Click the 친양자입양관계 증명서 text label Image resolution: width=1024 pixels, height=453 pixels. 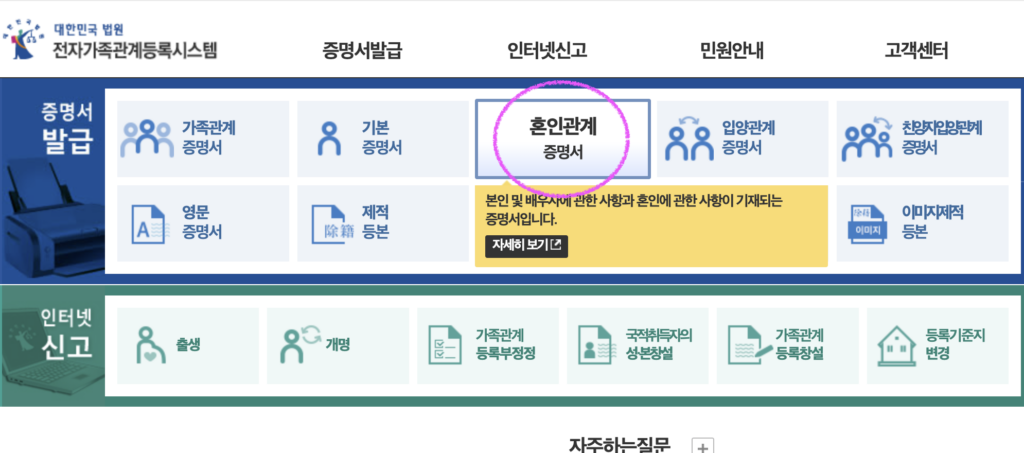coord(941,138)
